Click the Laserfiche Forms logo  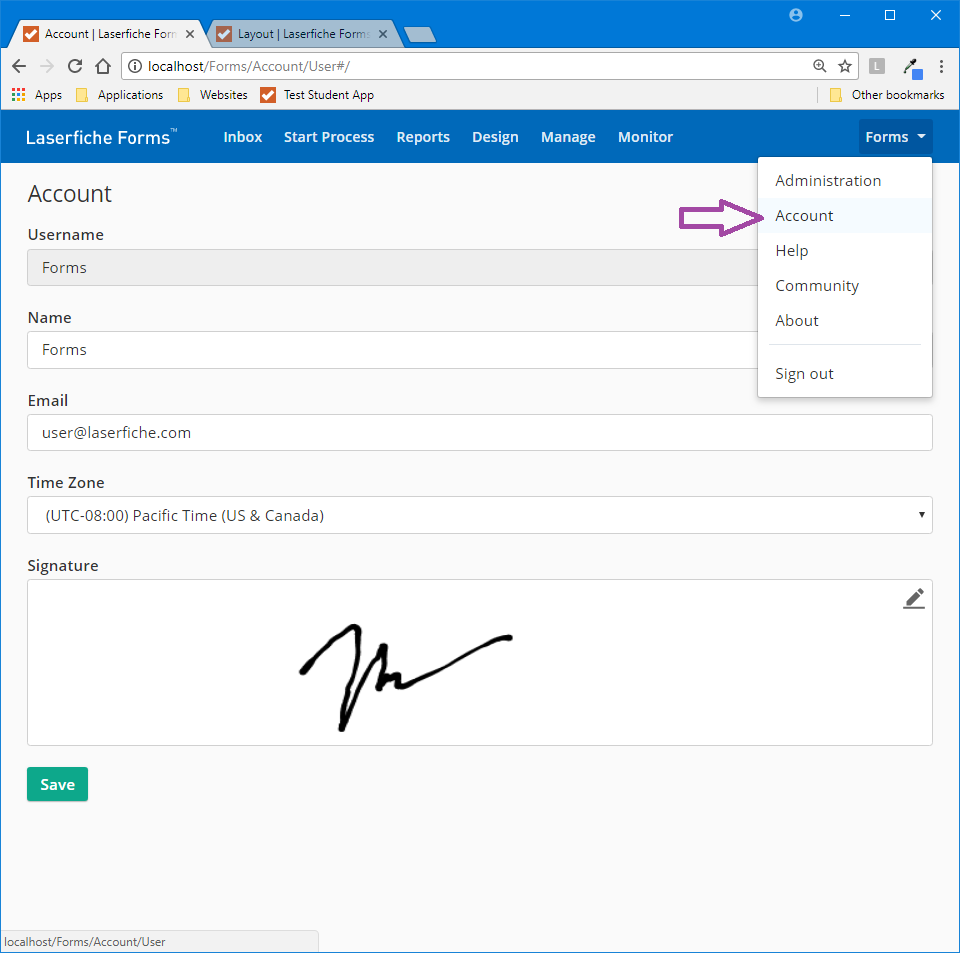pos(101,137)
